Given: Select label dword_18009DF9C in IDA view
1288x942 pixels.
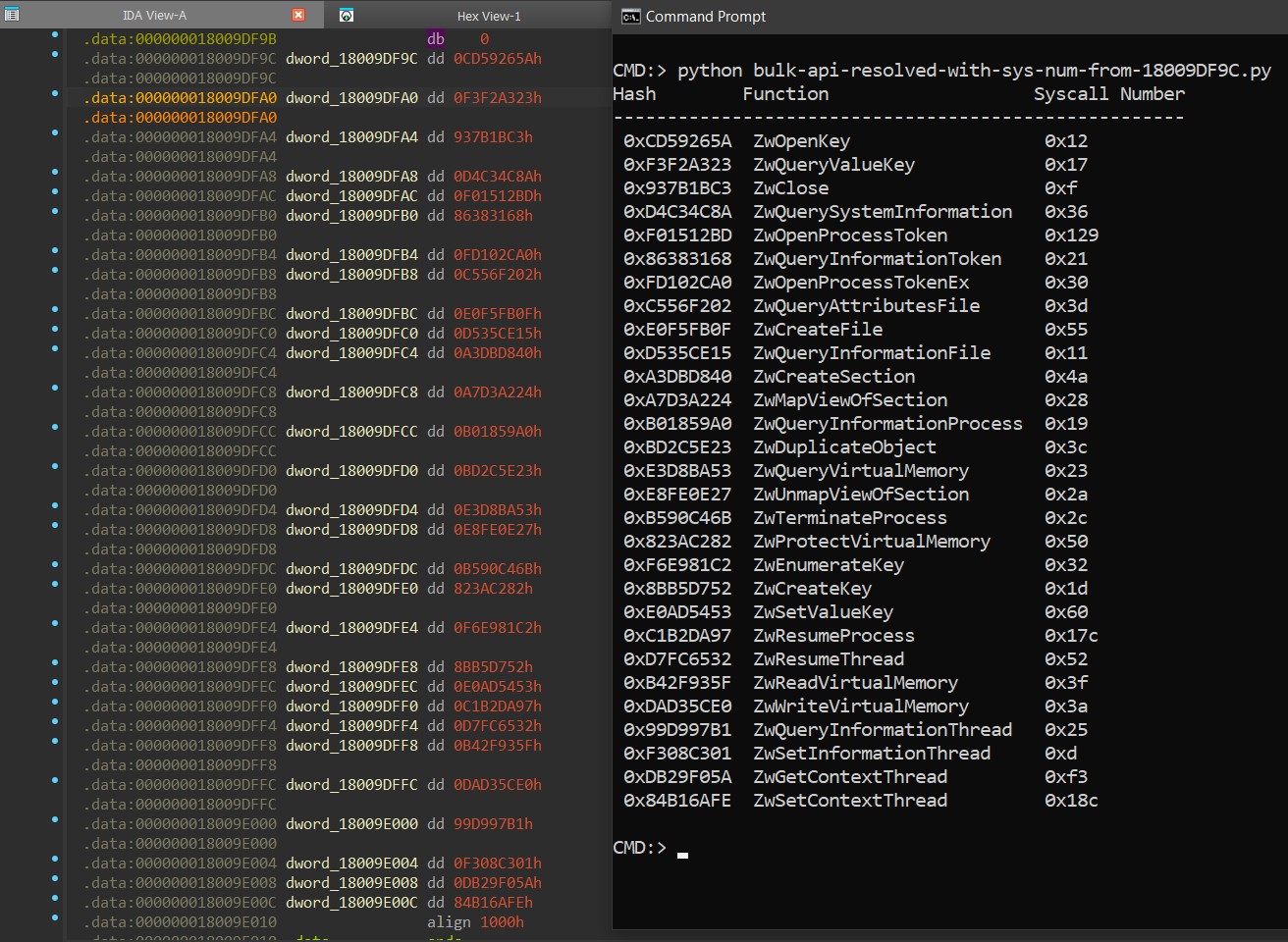Looking at the screenshot, I should click(x=351, y=59).
